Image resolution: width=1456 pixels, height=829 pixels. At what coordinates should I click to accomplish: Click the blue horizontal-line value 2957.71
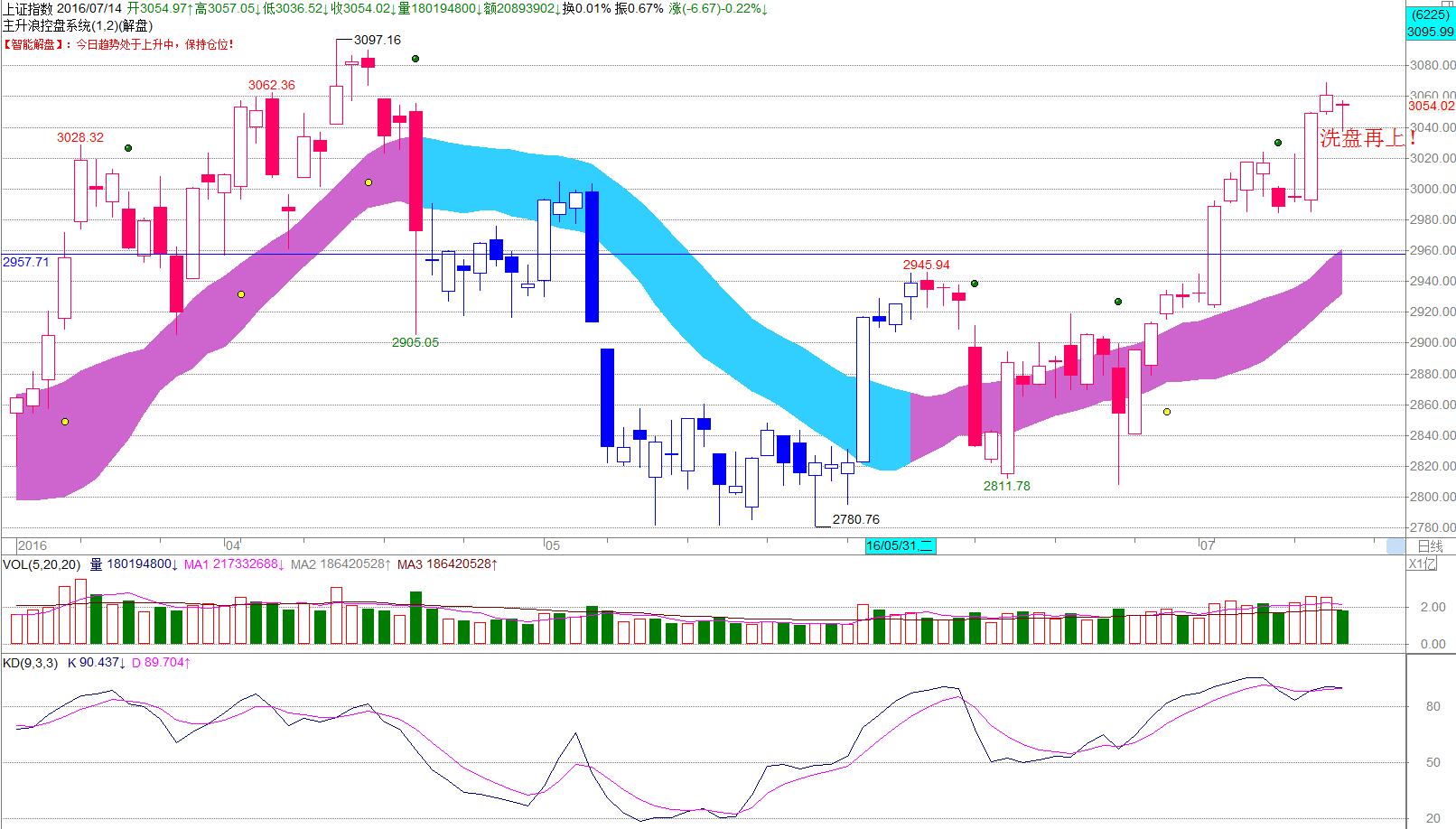point(25,262)
